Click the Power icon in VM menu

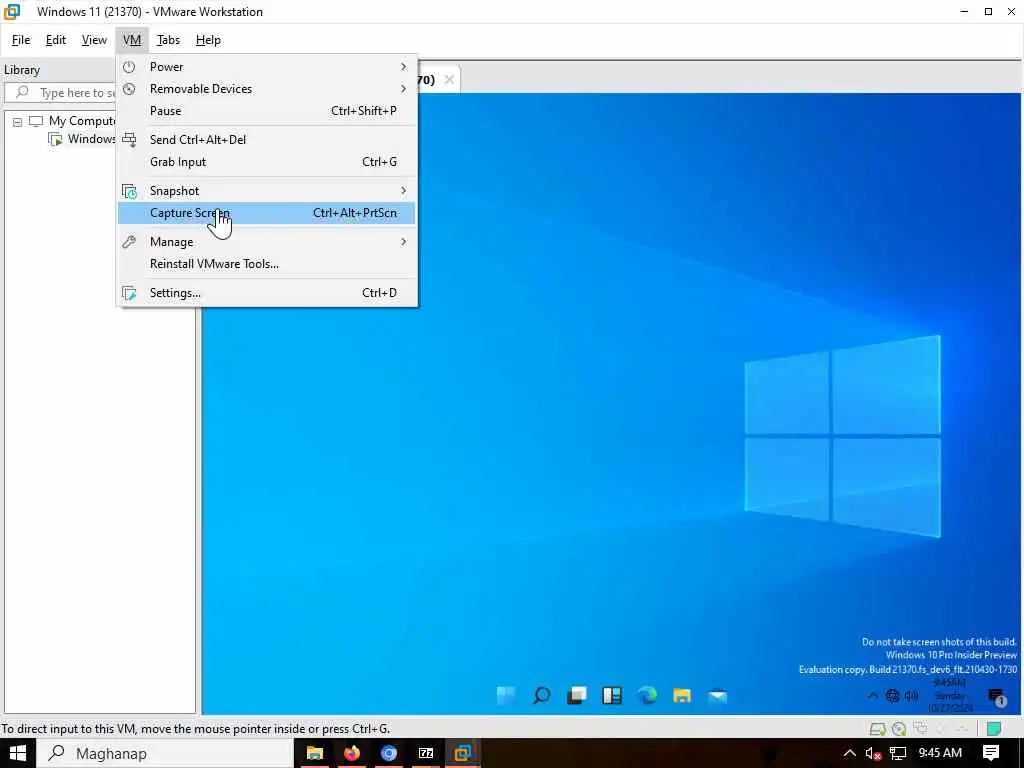[129, 67]
